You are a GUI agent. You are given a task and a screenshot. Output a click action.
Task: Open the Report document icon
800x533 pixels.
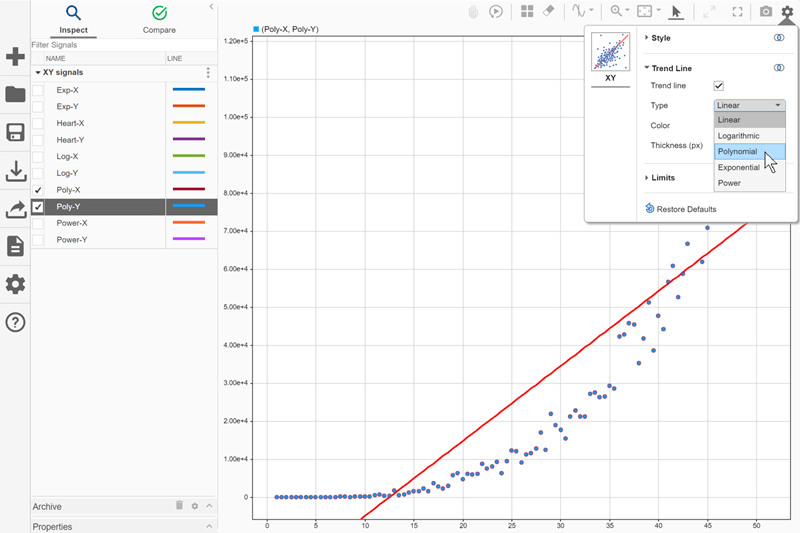(x=15, y=246)
